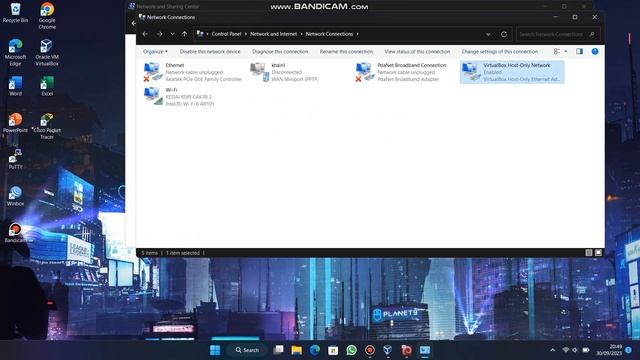
Task: Open Bandicam desktop shortcut
Action: click(x=15, y=233)
